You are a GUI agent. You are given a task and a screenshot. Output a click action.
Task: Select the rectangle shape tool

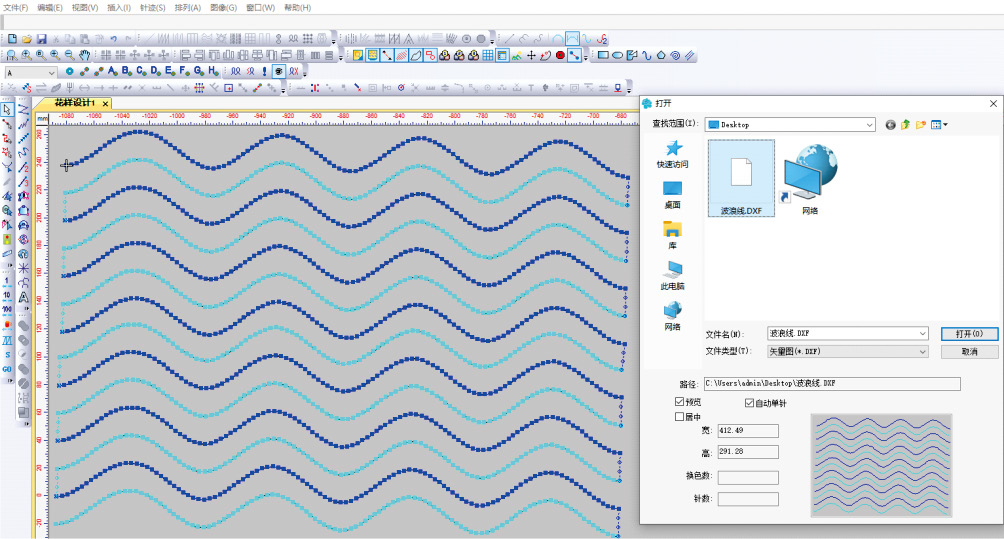(x=603, y=55)
